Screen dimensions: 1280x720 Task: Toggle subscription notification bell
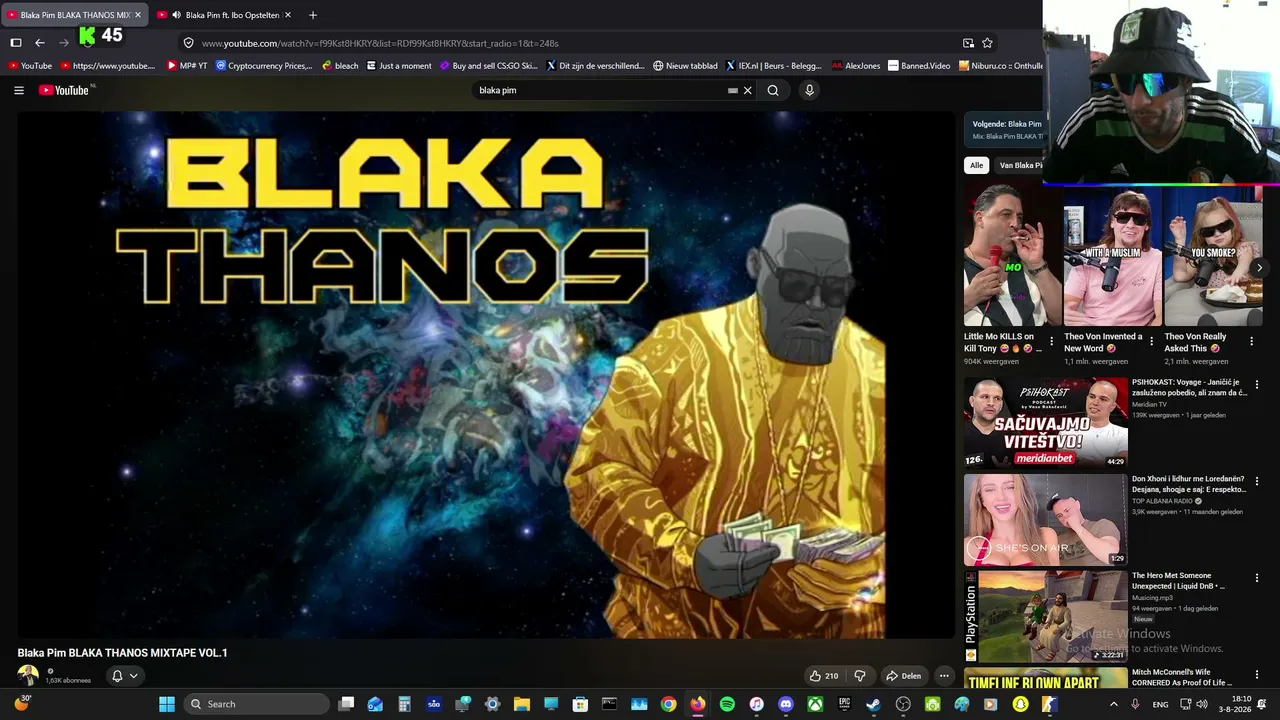(x=117, y=676)
